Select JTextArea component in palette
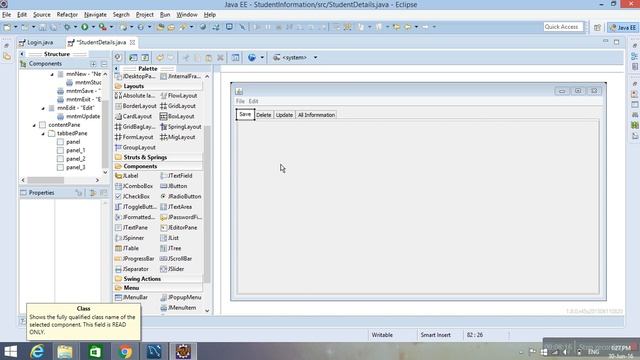Screen dimensions: 640x360 click(x=176, y=207)
